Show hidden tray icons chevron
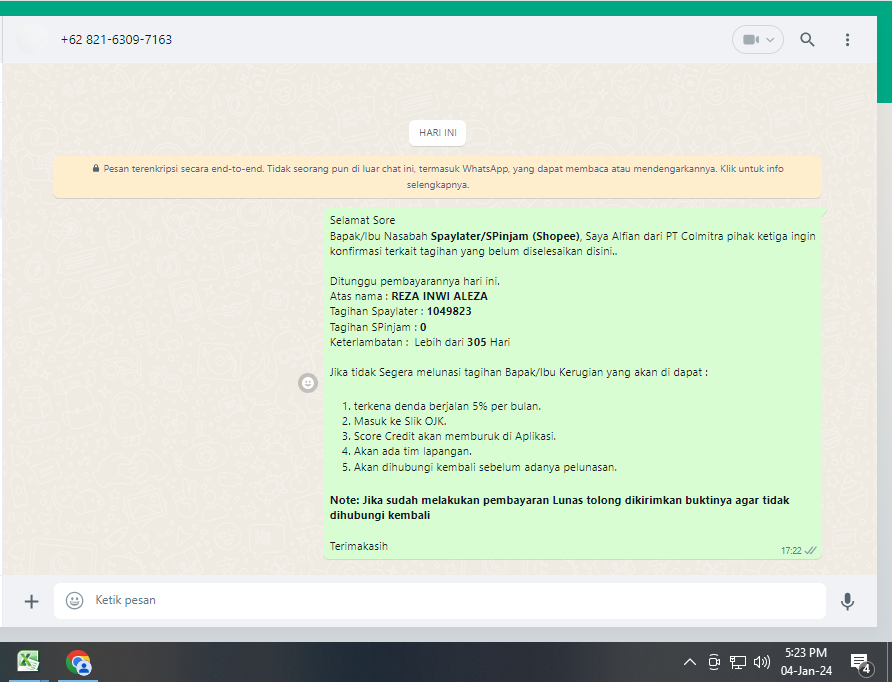 pyautogui.click(x=689, y=662)
